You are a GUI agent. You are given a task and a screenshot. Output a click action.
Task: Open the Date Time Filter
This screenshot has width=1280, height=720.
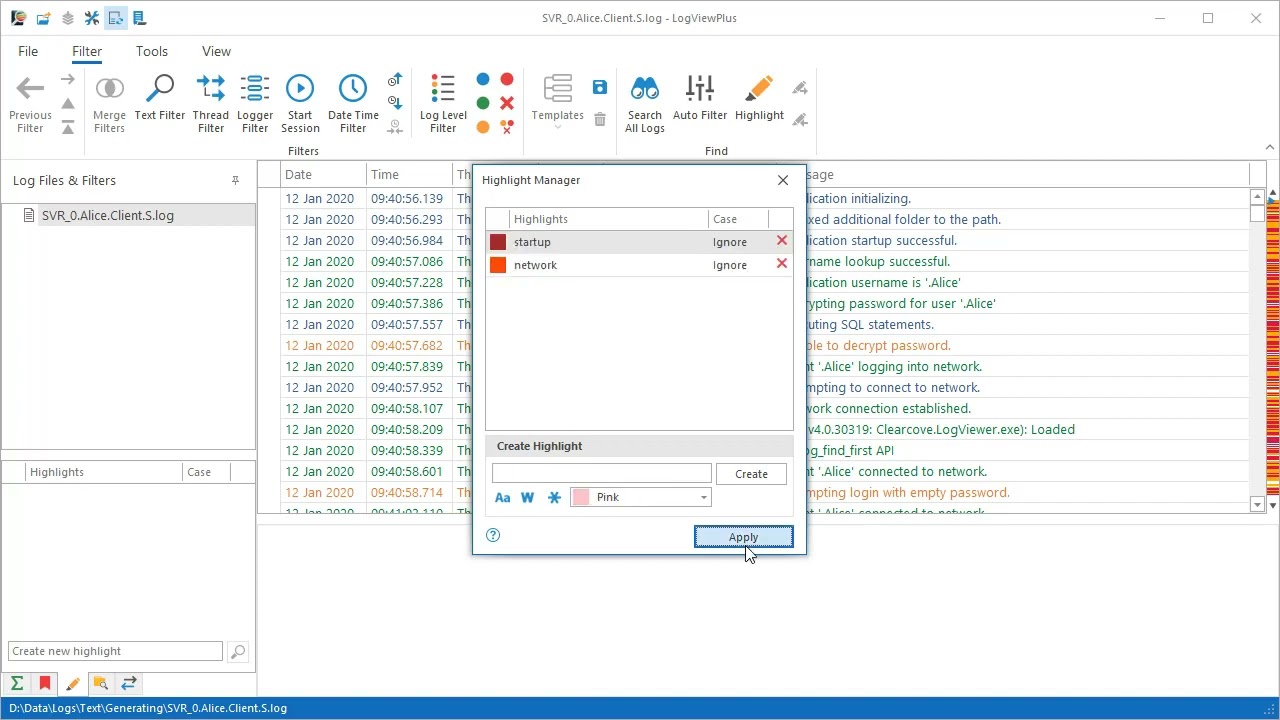pos(353,104)
